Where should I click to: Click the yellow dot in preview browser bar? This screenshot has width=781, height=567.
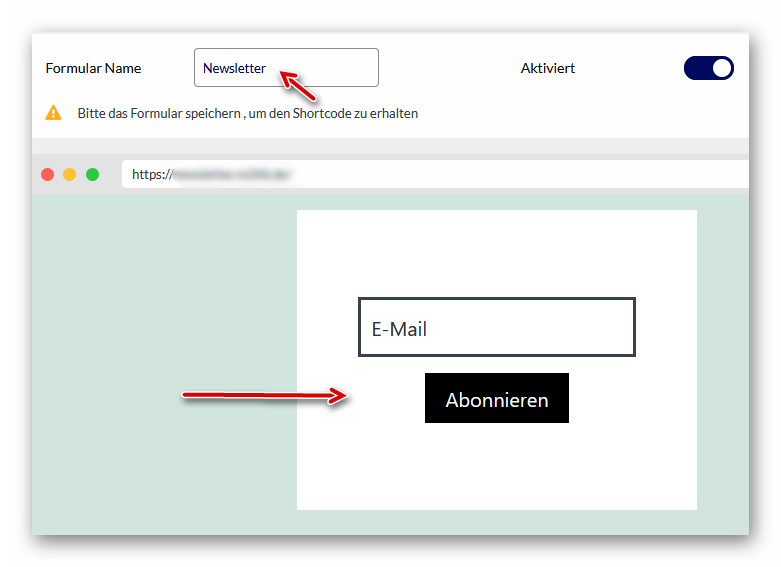[x=69, y=174]
